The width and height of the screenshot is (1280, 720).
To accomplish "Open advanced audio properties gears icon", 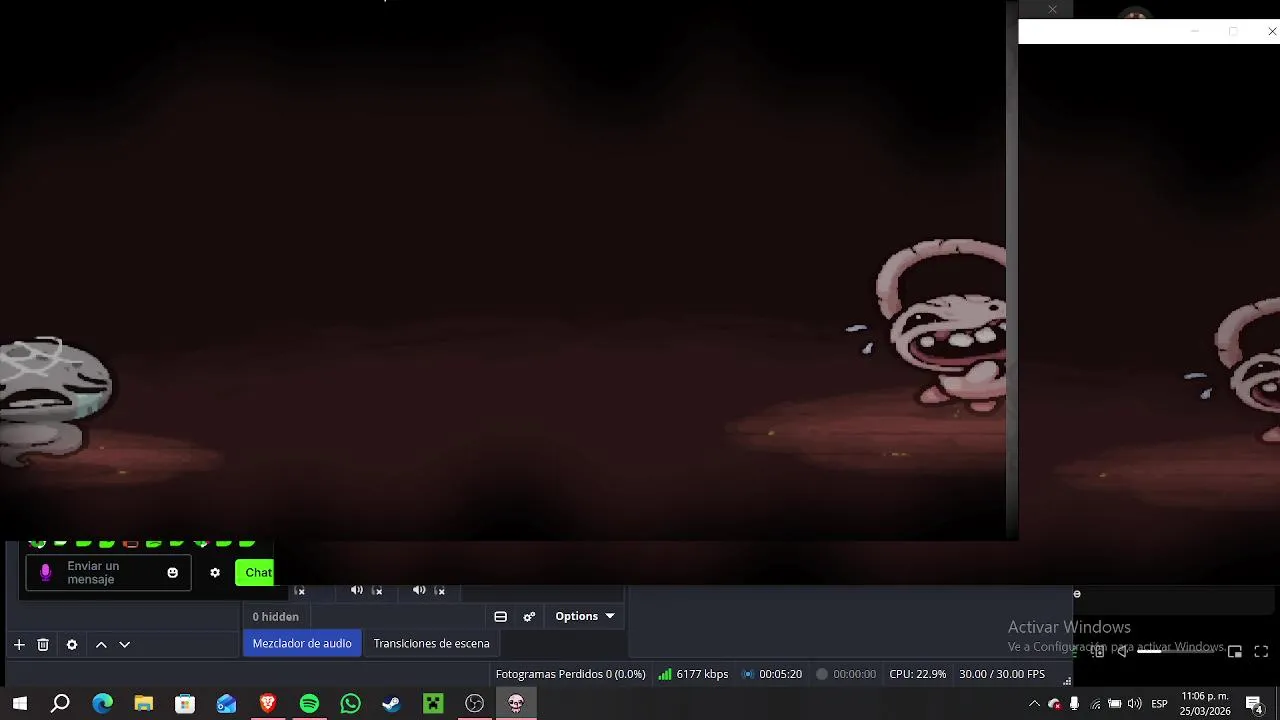I will click(529, 617).
